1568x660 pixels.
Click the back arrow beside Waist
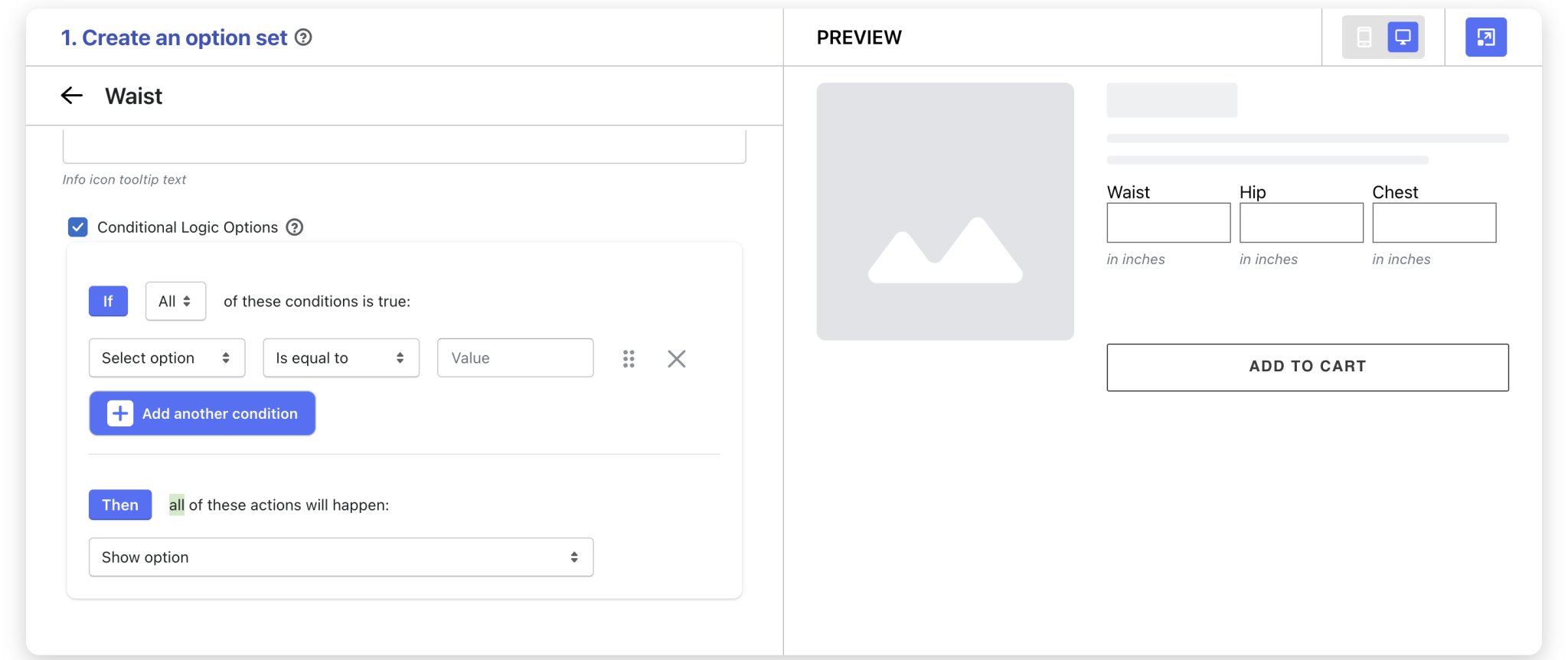72,96
